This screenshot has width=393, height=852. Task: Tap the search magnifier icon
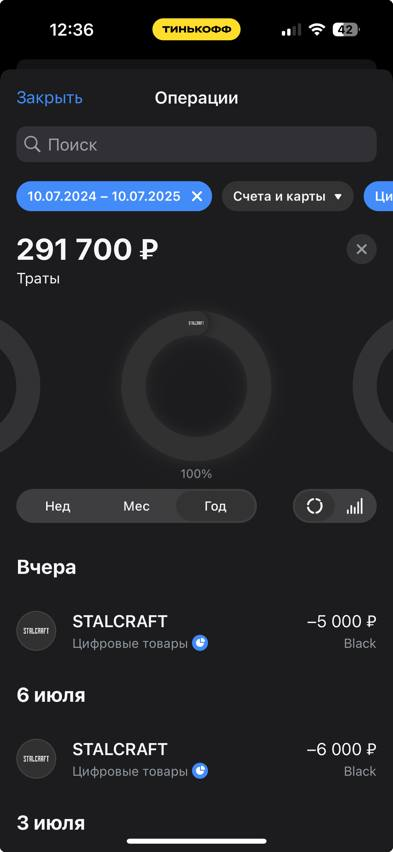tap(33, 145)
